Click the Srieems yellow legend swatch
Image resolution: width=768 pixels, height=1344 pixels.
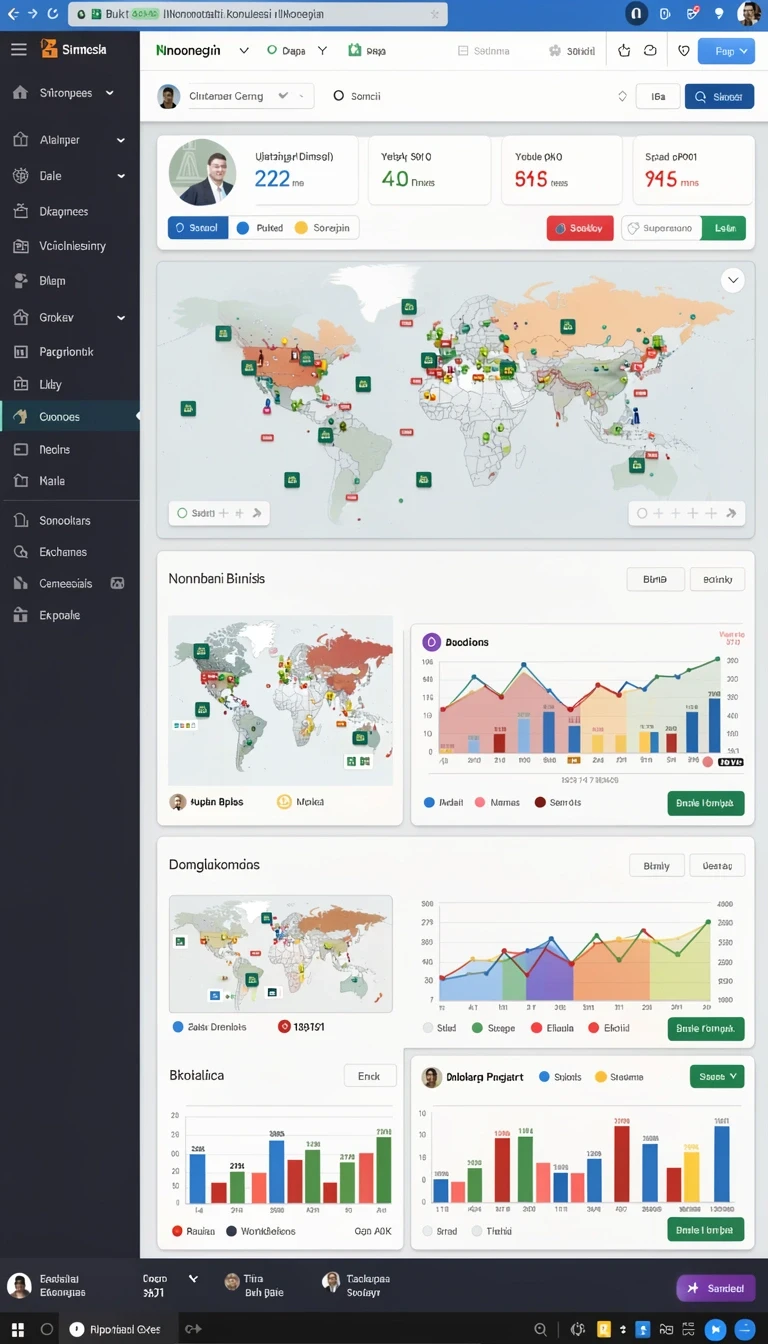[601, 1077]
